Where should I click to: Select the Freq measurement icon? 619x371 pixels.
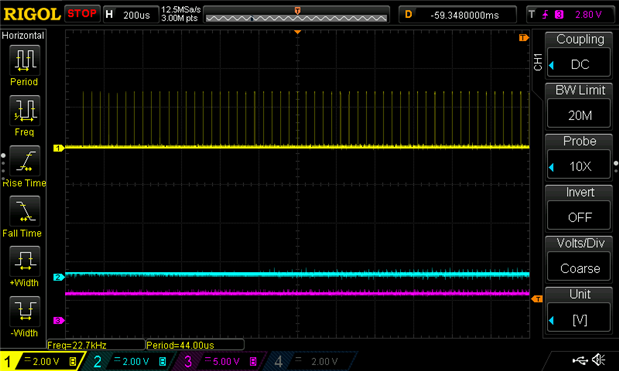[x=24, y=110]
